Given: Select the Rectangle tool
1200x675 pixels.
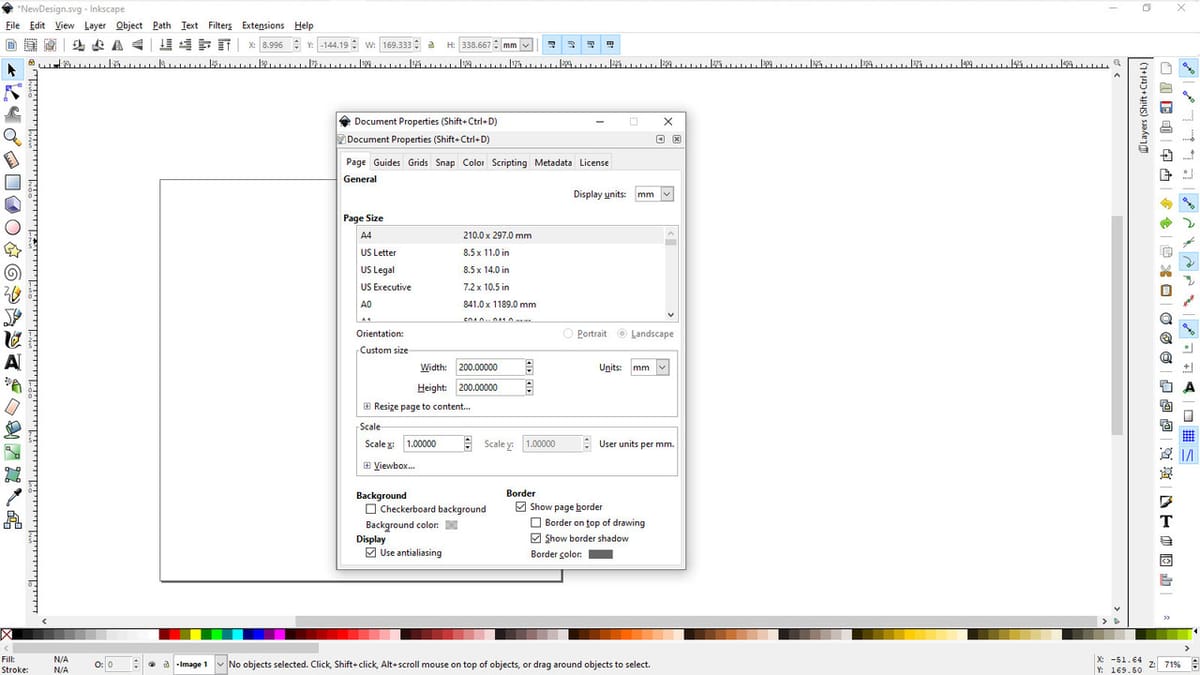Looking at the screenshot, I should pyautogui.click(x=12, y=182).
